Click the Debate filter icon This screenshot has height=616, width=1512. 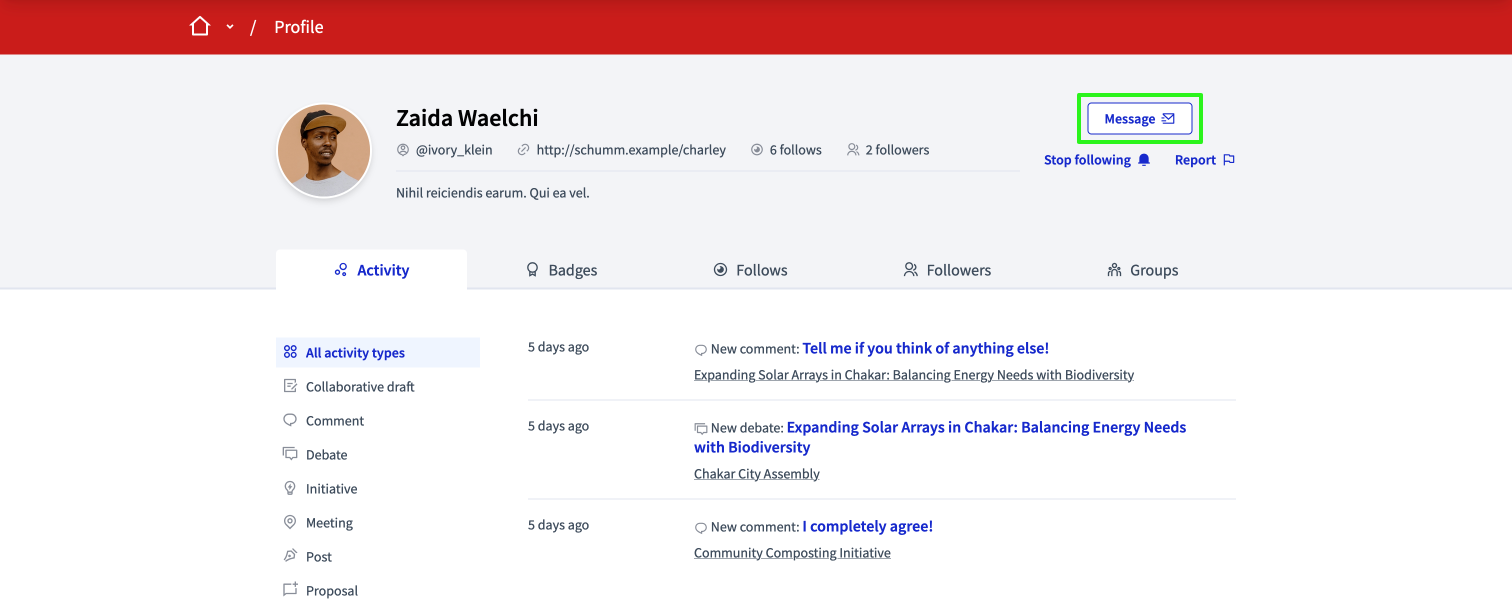point(290,454)
